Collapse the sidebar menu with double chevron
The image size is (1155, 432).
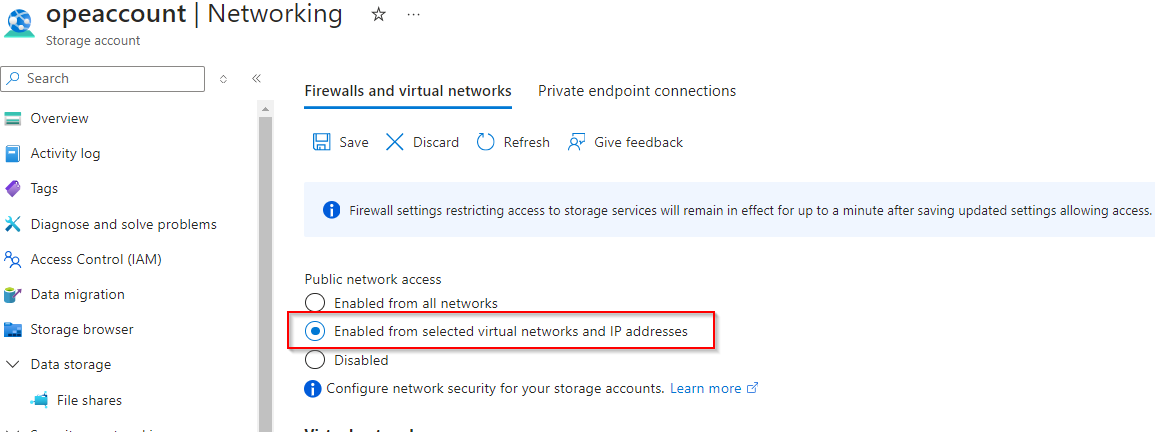coord(256,78)
